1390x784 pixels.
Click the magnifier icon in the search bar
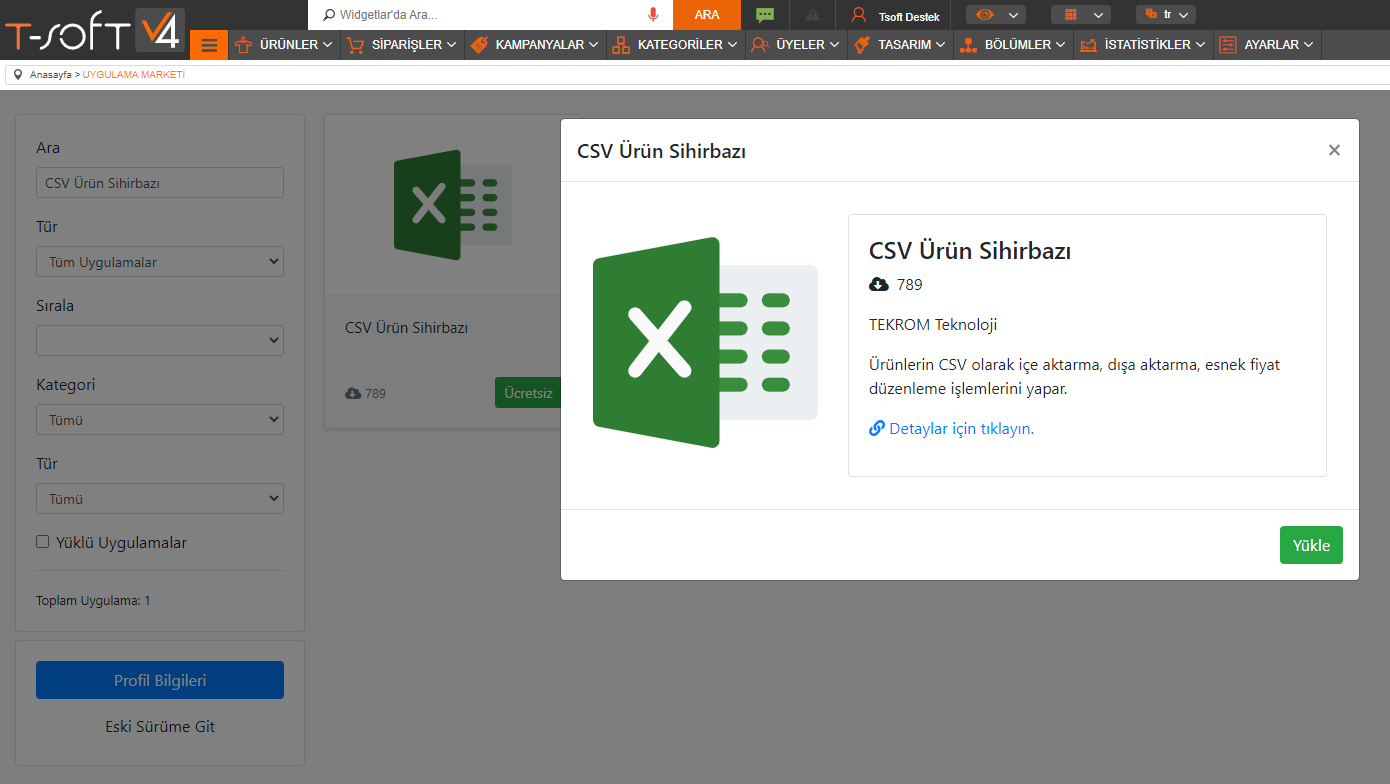tap(329, 15)
